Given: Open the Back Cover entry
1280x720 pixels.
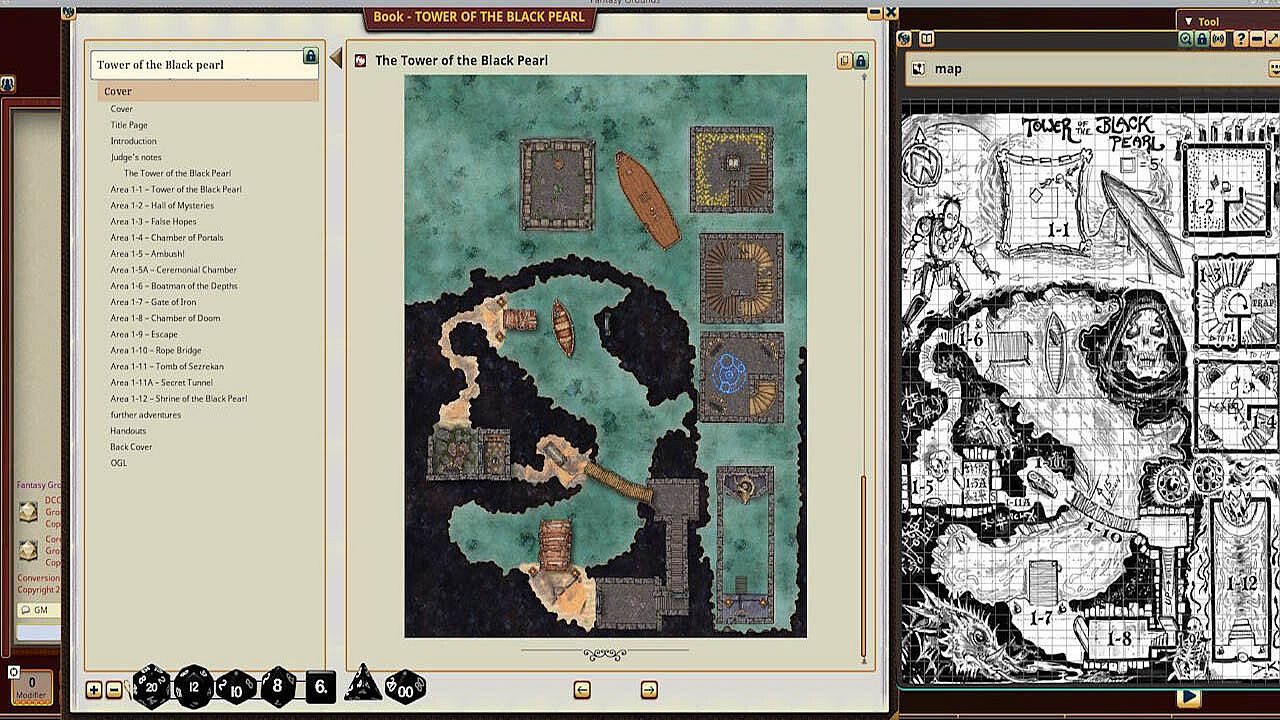Looking at the screenshot, I should (131, 446).
